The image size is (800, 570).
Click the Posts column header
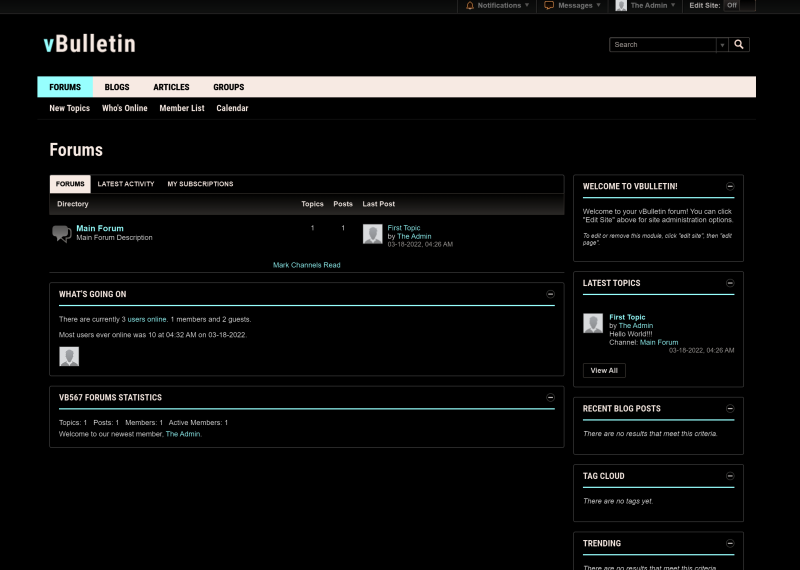click(x=343, y=204)
